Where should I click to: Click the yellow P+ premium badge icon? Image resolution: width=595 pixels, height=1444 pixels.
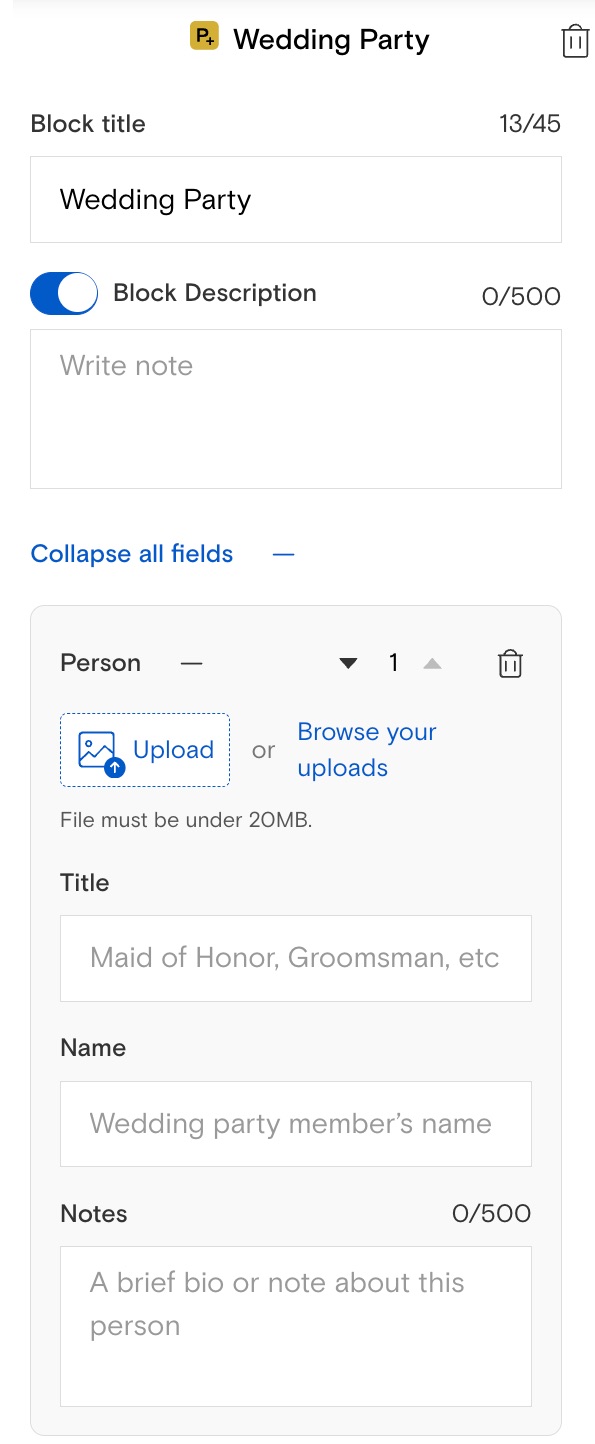[x=204, y=38]
